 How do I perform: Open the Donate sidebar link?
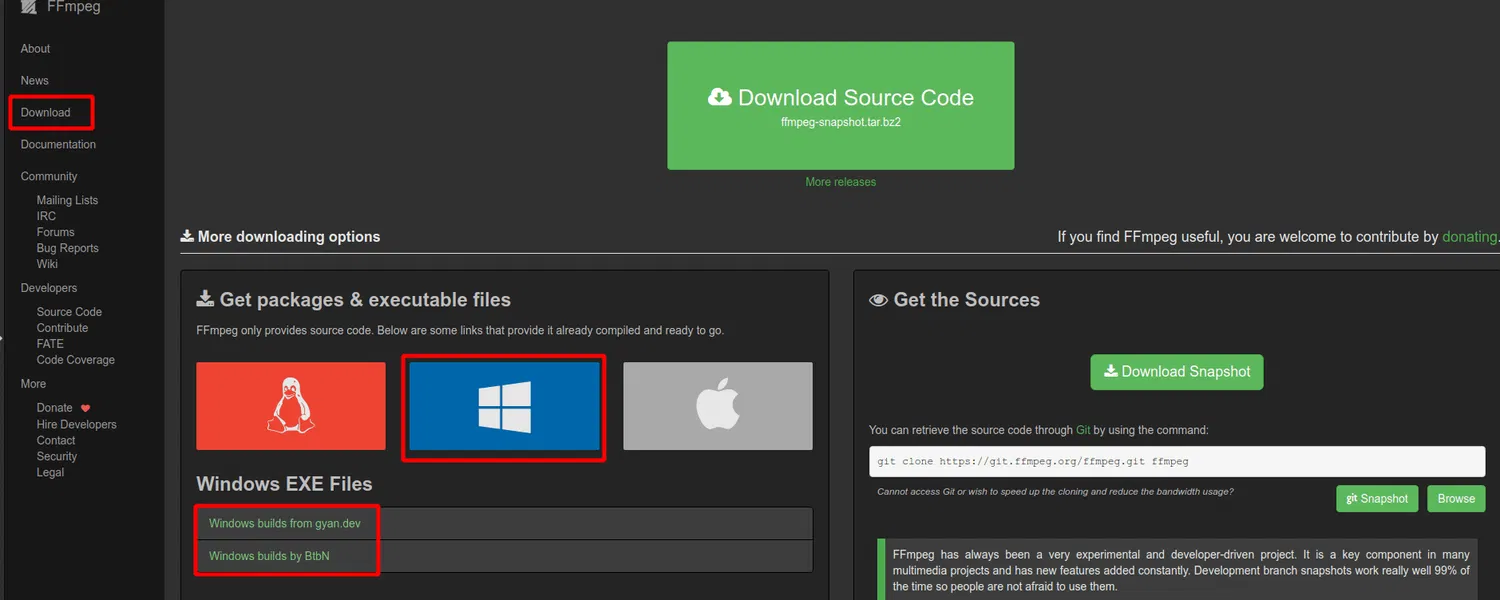tap(55, 408)
